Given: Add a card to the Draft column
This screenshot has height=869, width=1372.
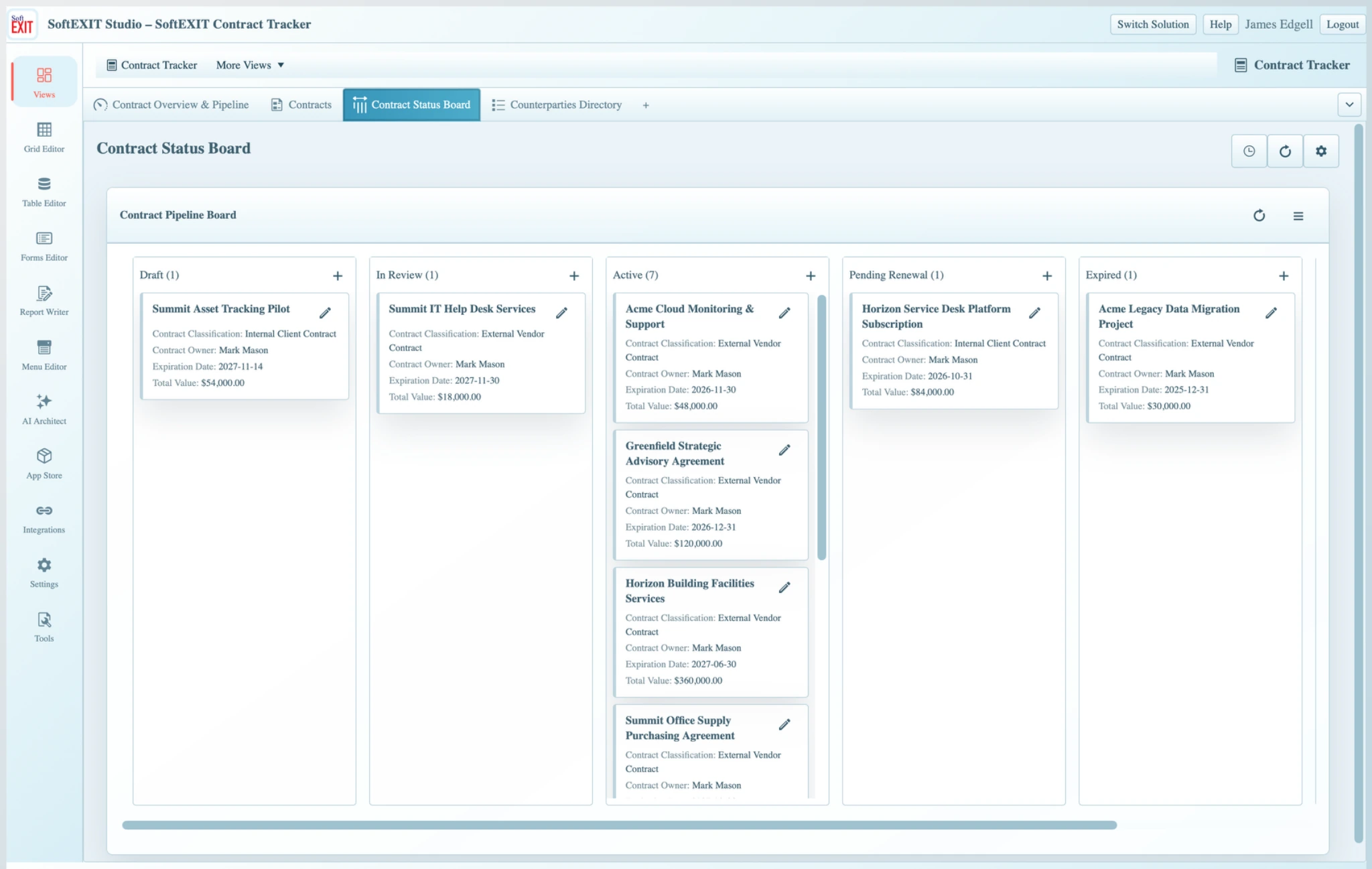Looking at the screenshot, I should (338, 276).
